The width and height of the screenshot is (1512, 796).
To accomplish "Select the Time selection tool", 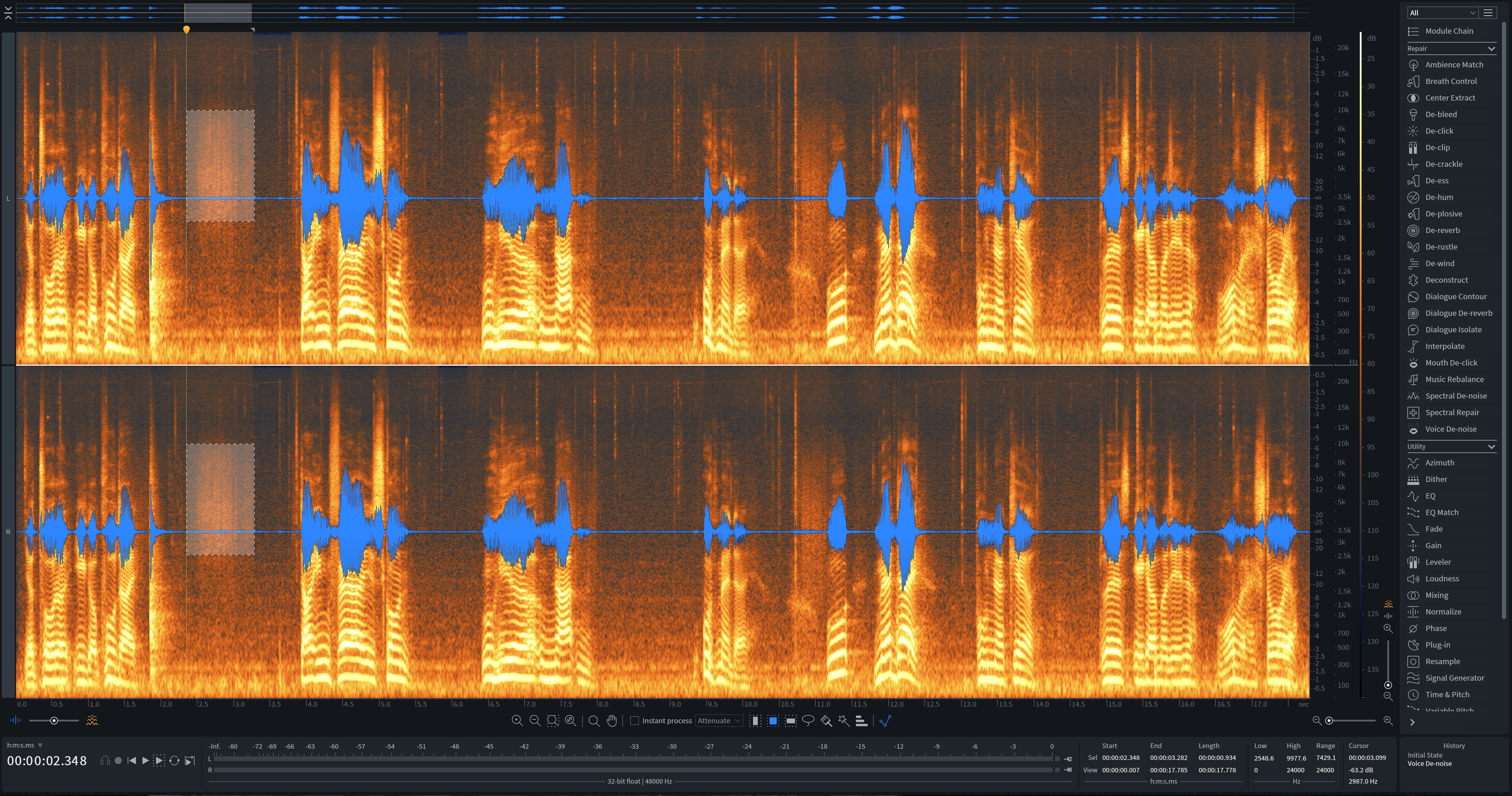I will [x=755, y=721].
